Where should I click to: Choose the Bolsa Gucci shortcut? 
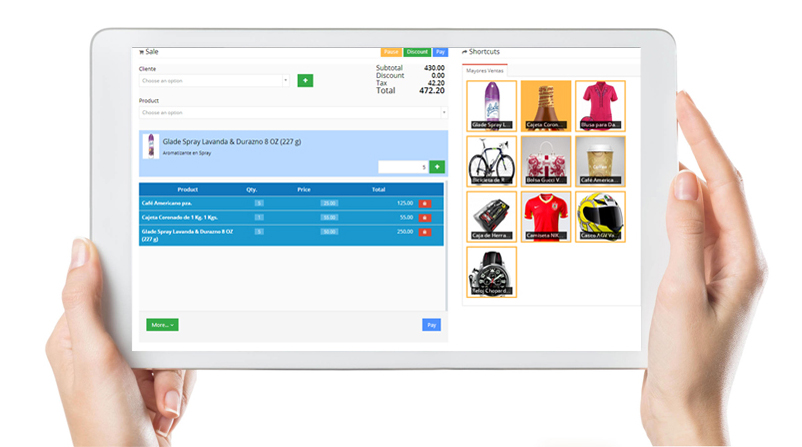[x=546, y=161]
